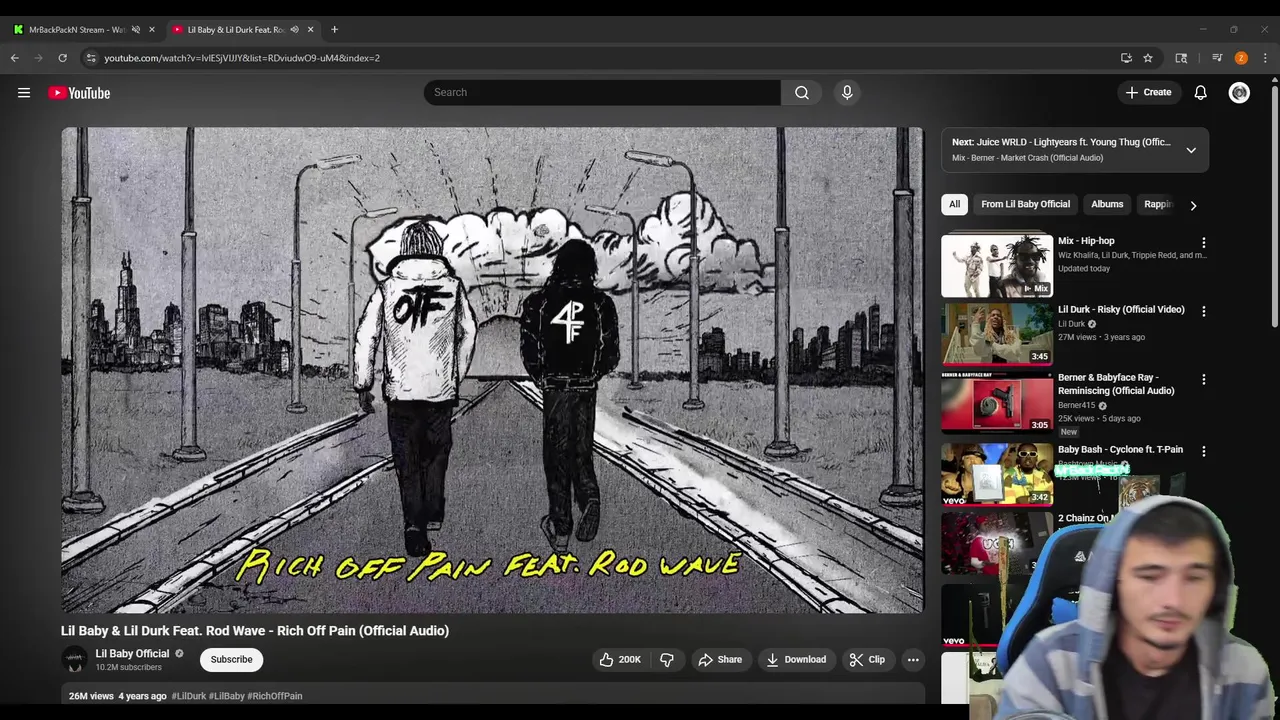Open the media controls icon in Chrome toolbar

[1217, 58]
